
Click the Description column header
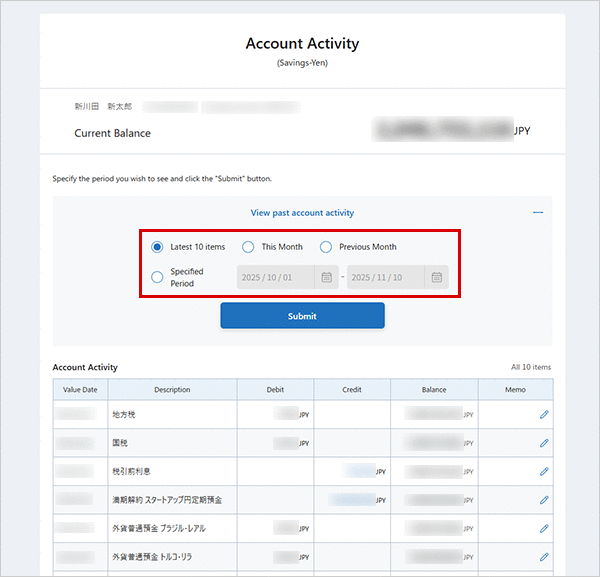172,390
